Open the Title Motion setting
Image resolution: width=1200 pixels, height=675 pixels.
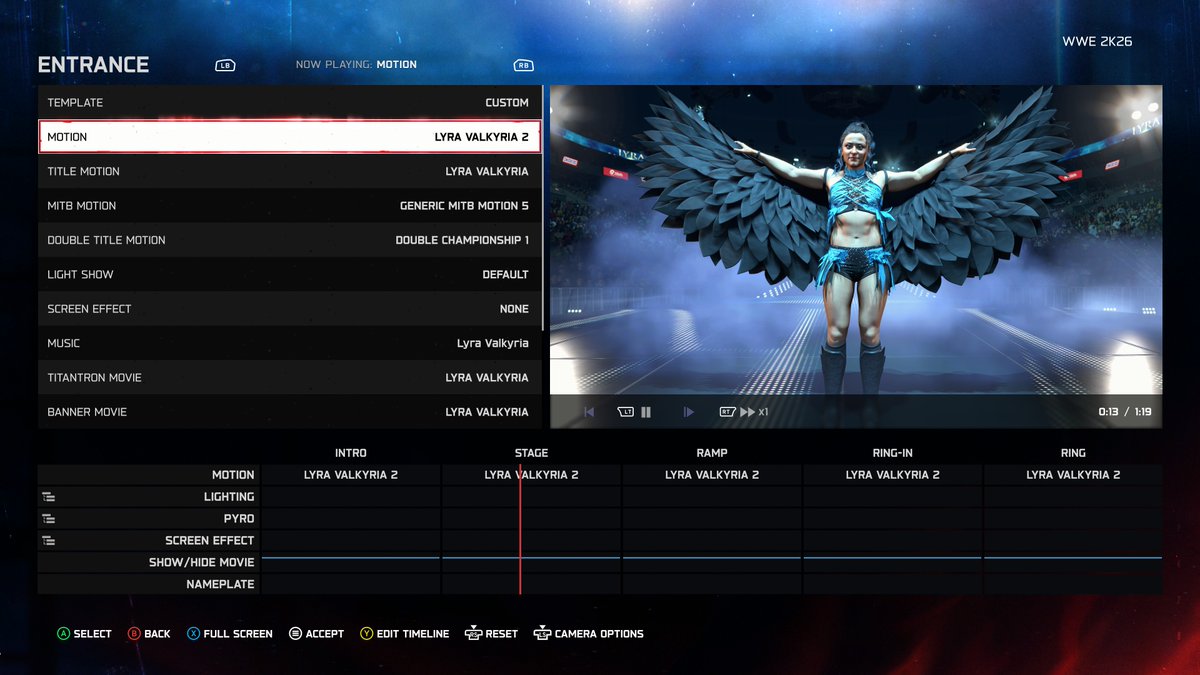coord(289,172)
